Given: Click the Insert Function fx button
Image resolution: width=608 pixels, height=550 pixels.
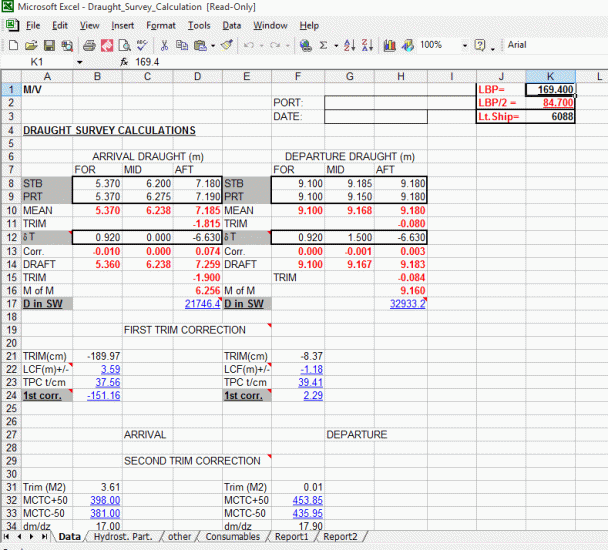Looking at the screenshot, I should point(124,62).
